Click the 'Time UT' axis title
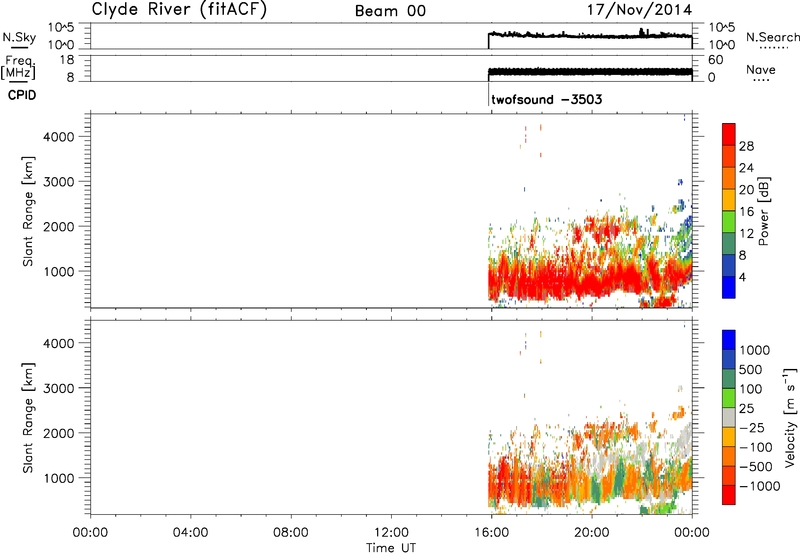The height and width of the screenshot is (554, 800). (x=391, y=547)
